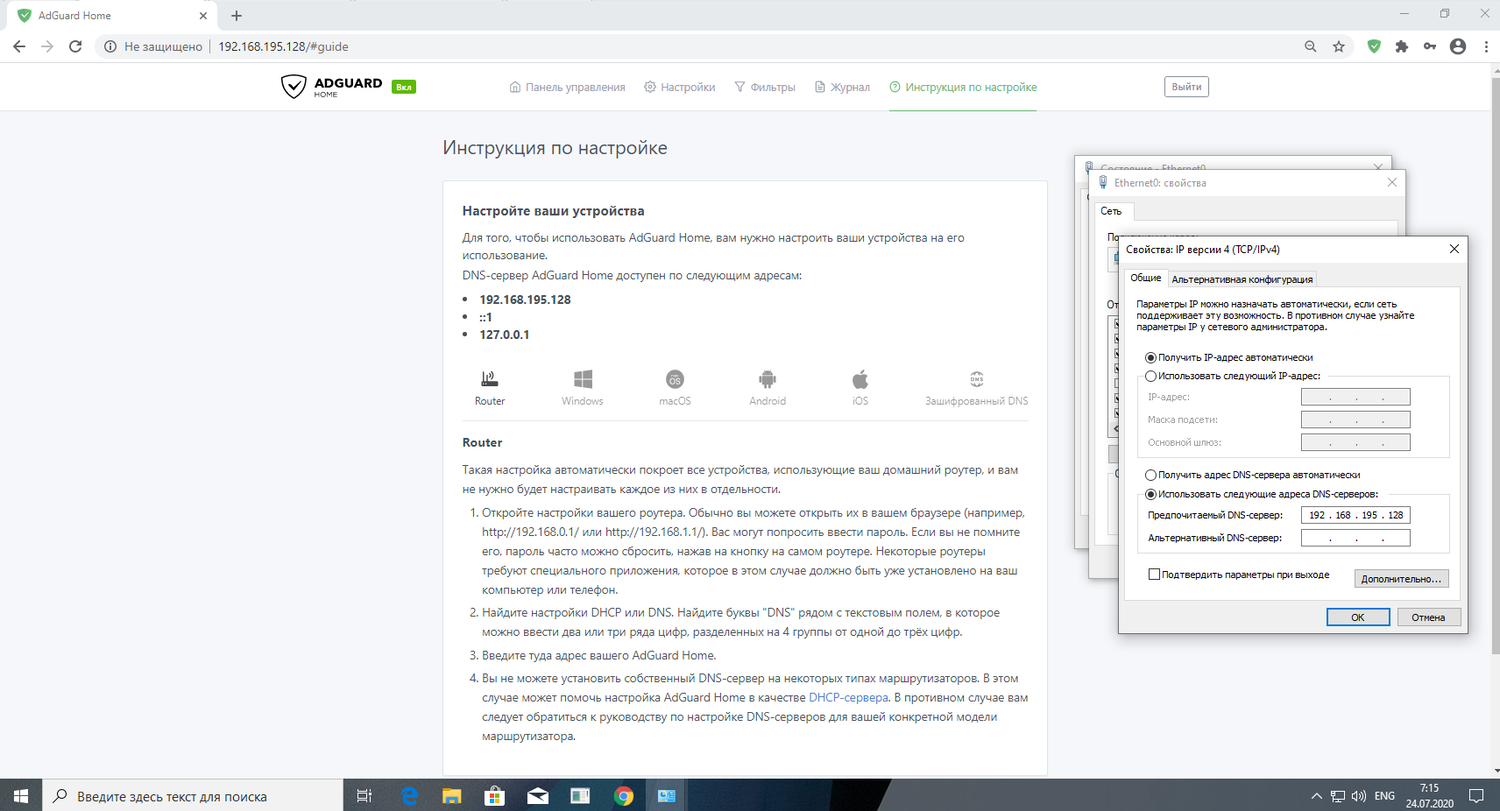Click the preferred DNS server field
The image size is (1500, 811).
(x=1355, y=515)
